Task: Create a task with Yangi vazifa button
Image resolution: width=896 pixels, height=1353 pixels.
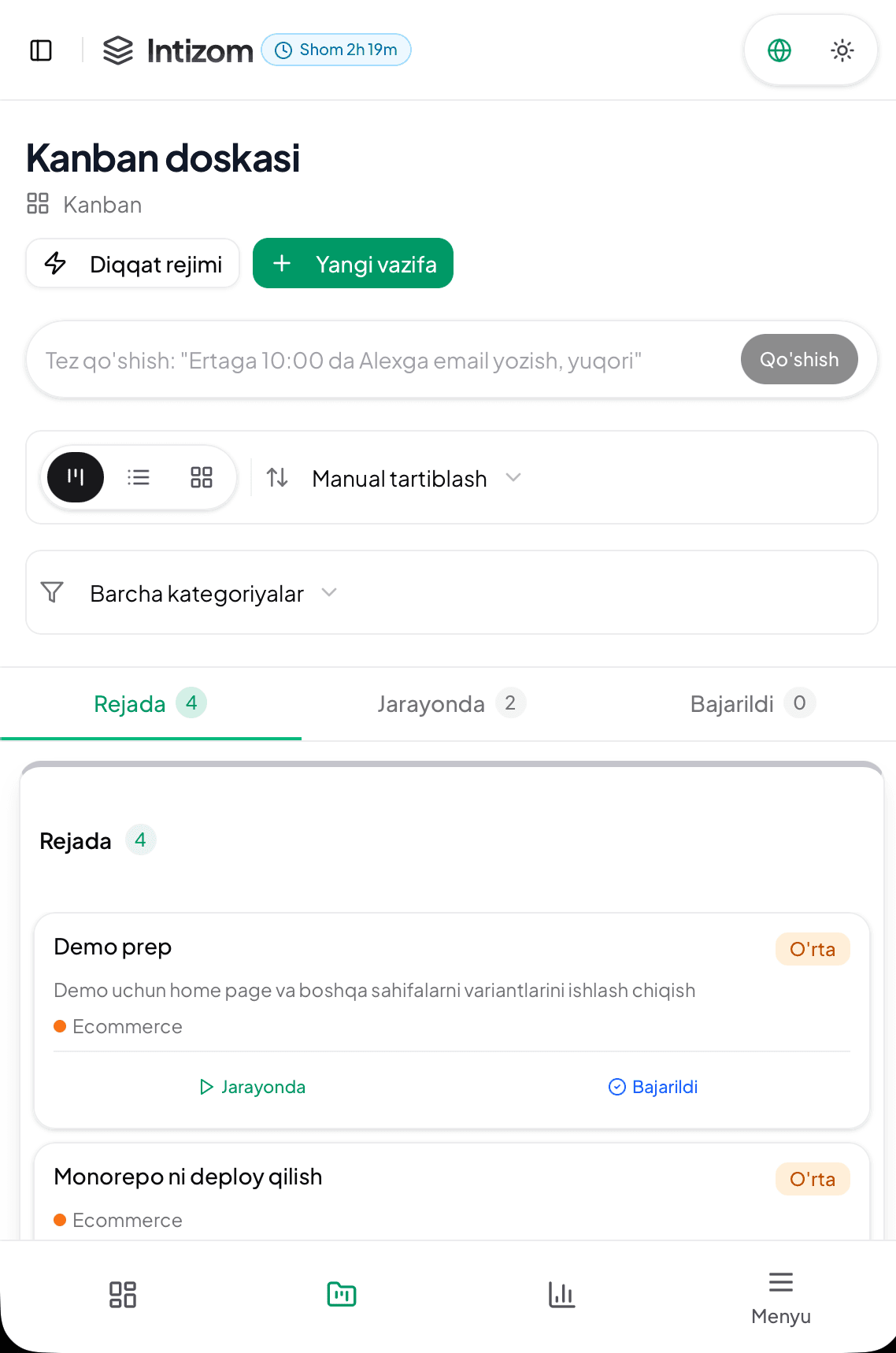Action: (353, 263)
